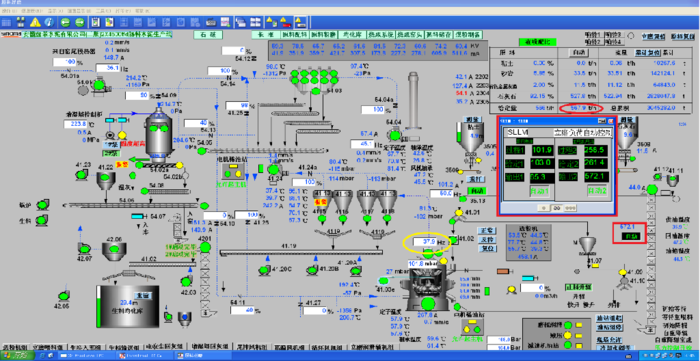Toggle the 自动1 auto mode button

pyautogui.click(x=539, y=191)
